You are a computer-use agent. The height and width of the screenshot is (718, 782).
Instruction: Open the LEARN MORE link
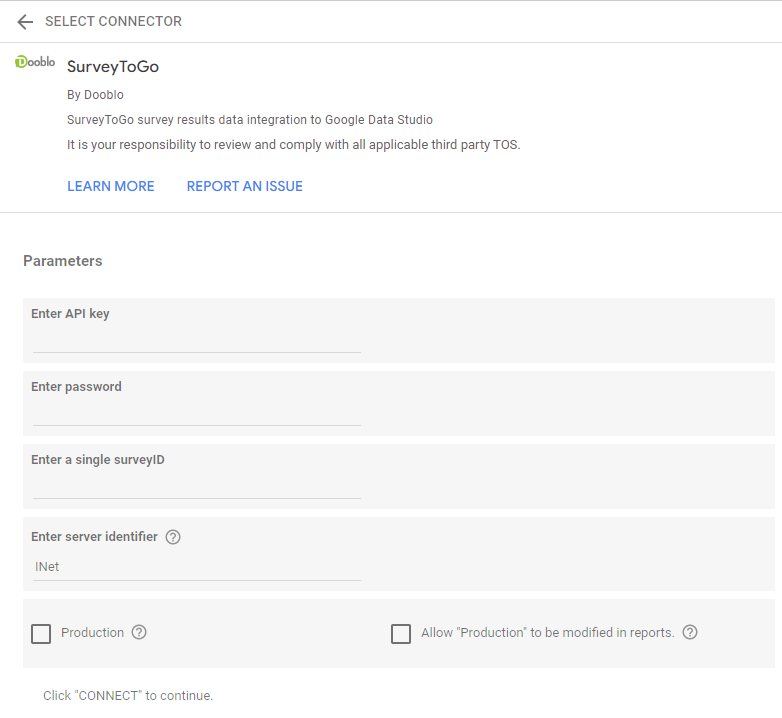[x=111, y=186]
